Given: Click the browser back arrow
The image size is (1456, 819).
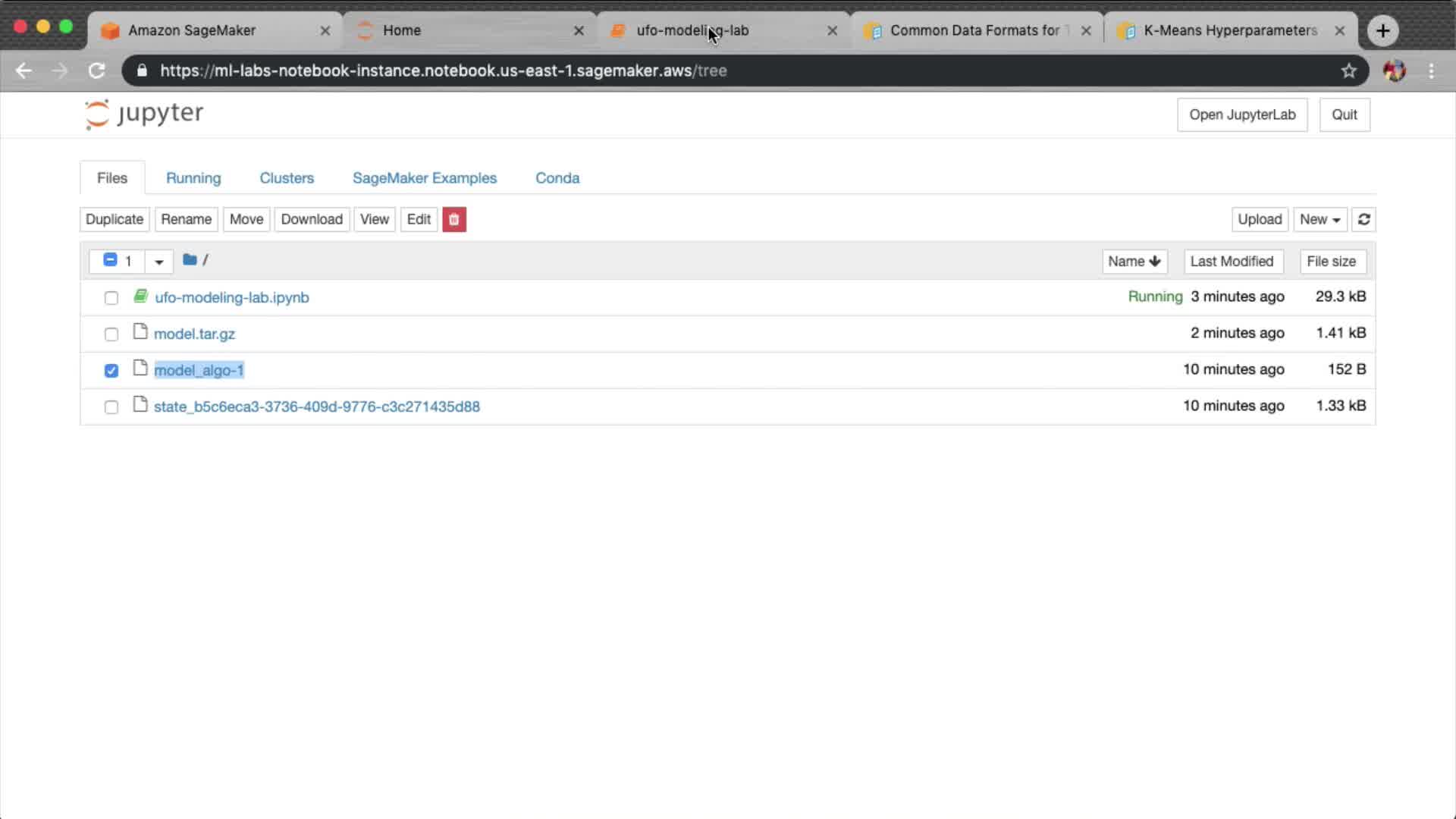Looking at the screenshot, I should click(x=24, y=71).
